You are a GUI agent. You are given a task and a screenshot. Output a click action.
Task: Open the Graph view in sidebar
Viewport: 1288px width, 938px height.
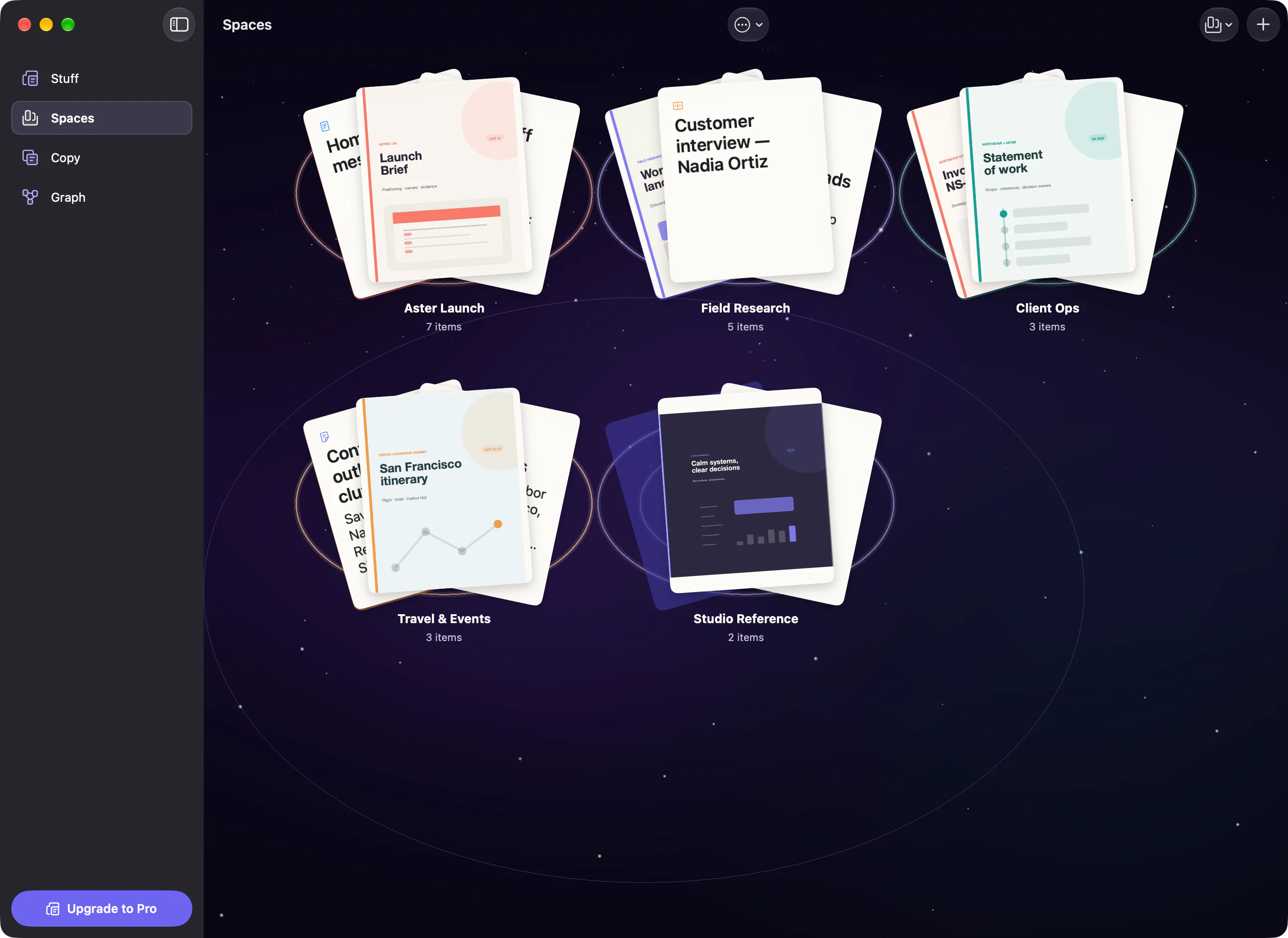coord(102,197)
